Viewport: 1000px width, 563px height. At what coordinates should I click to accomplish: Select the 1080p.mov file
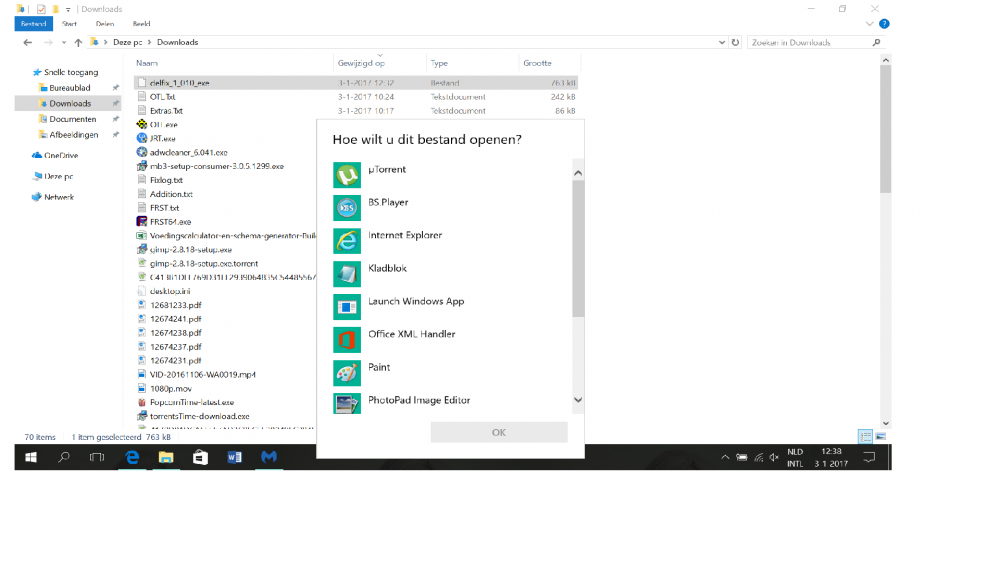(x=171, y=388)
